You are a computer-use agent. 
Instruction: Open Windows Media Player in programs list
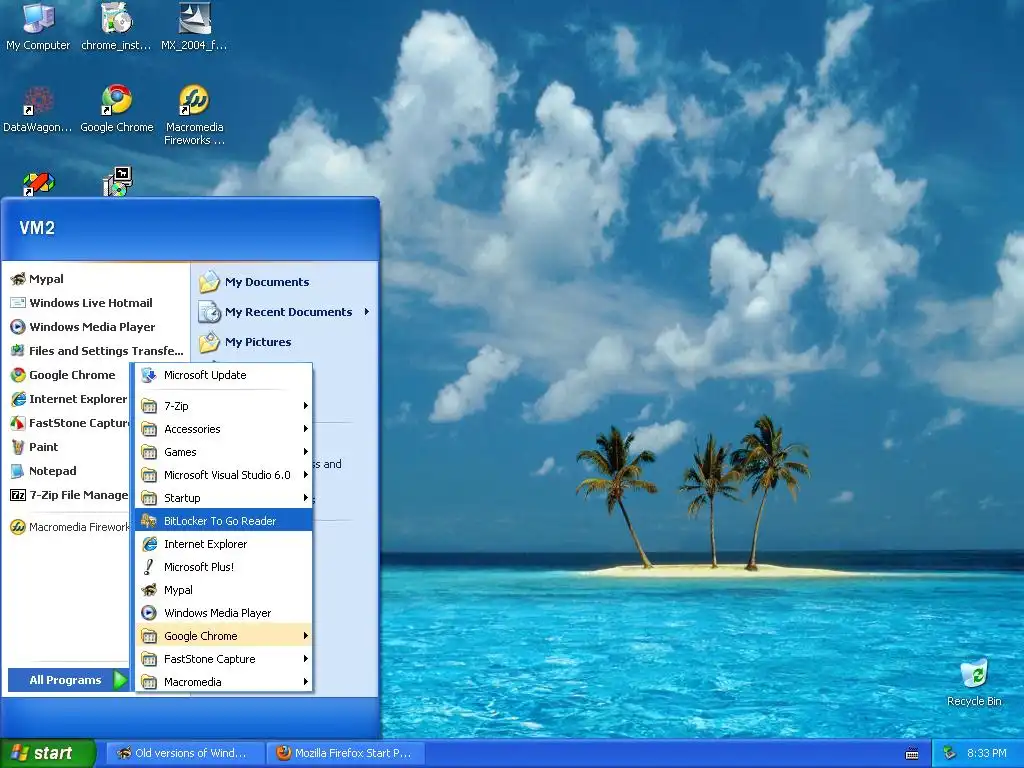[x=223, y=613]
